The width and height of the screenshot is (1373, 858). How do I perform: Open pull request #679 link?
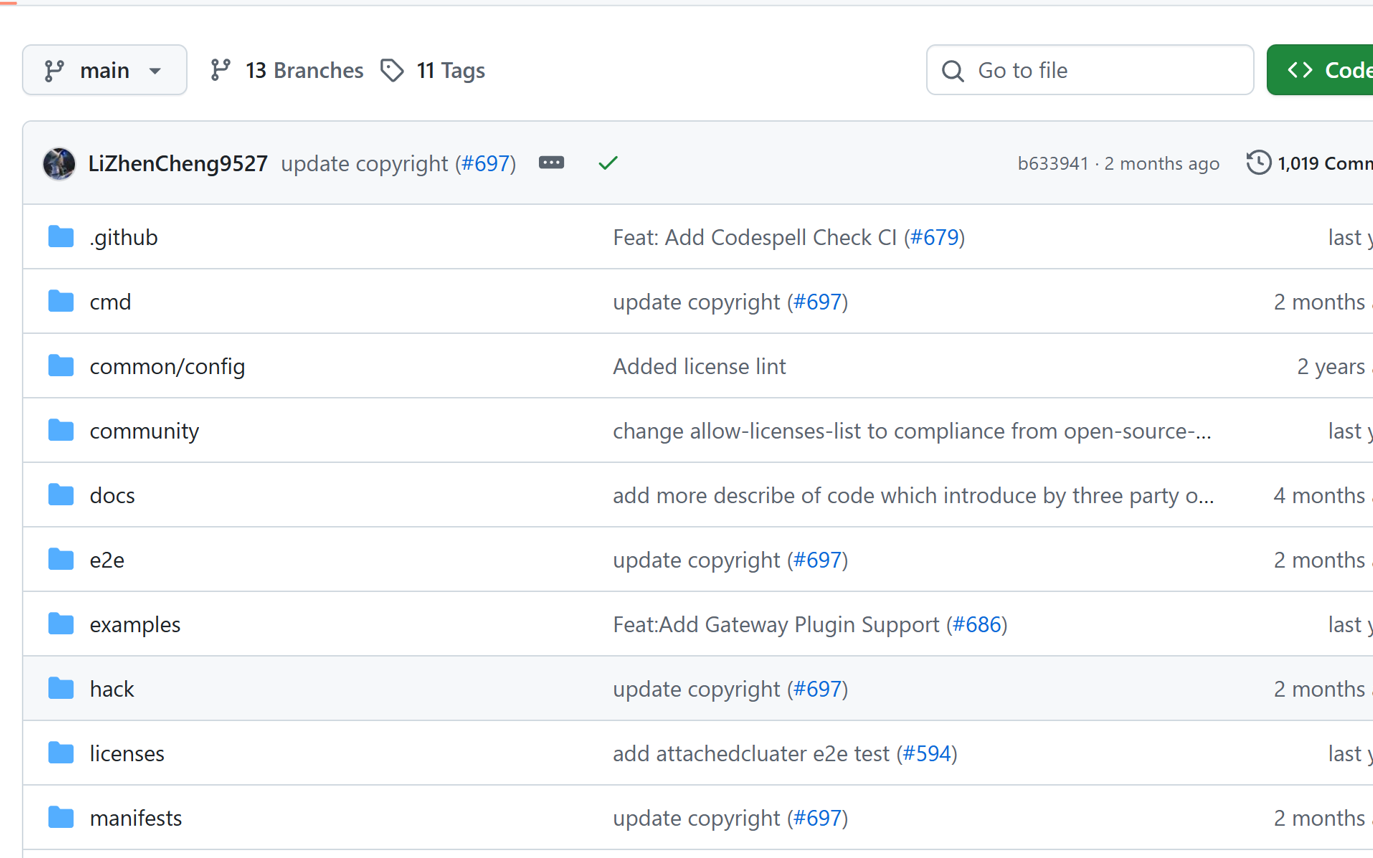tap(934, 237)
